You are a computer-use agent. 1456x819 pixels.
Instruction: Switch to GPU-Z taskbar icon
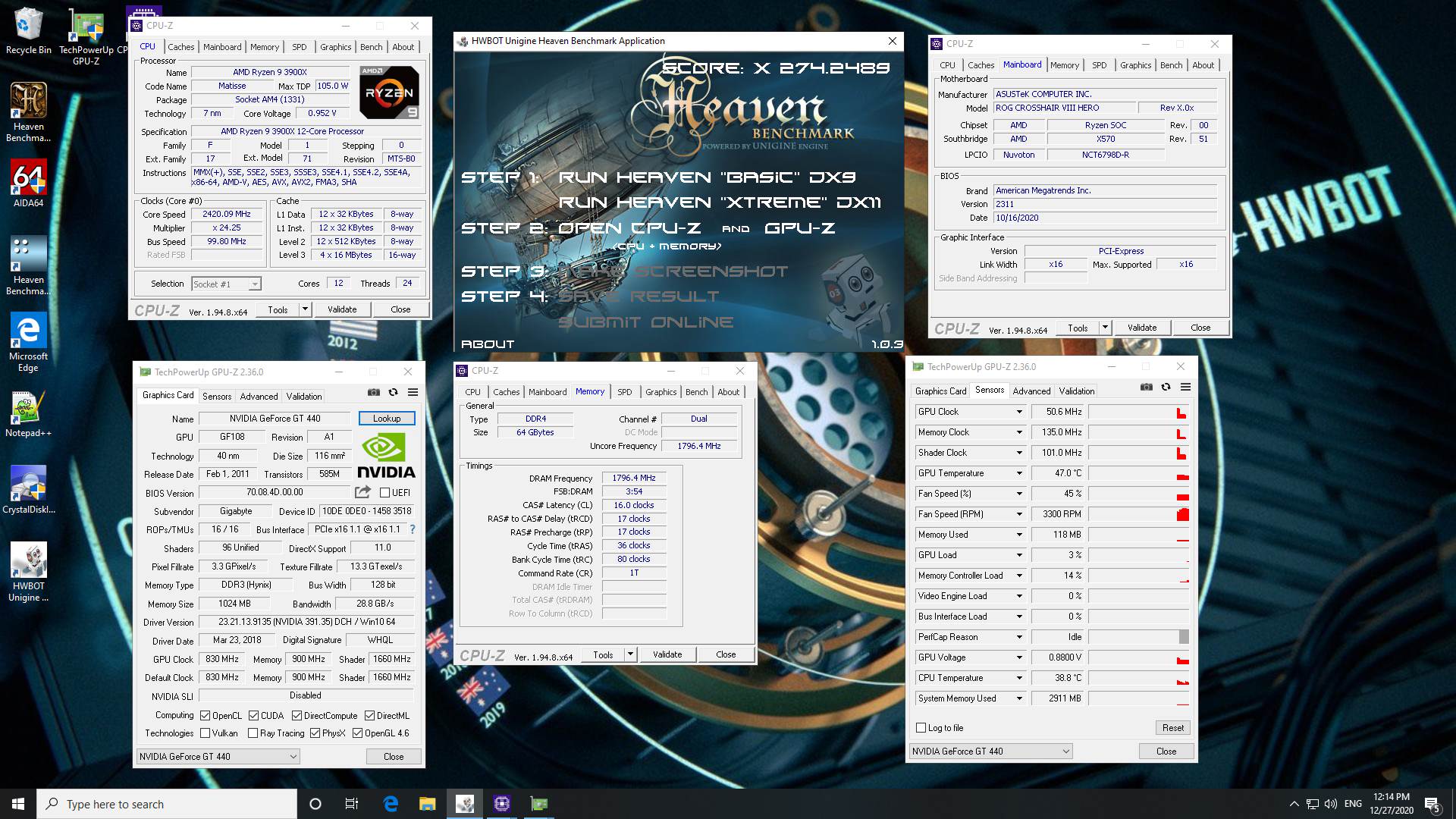coord(538,804)
